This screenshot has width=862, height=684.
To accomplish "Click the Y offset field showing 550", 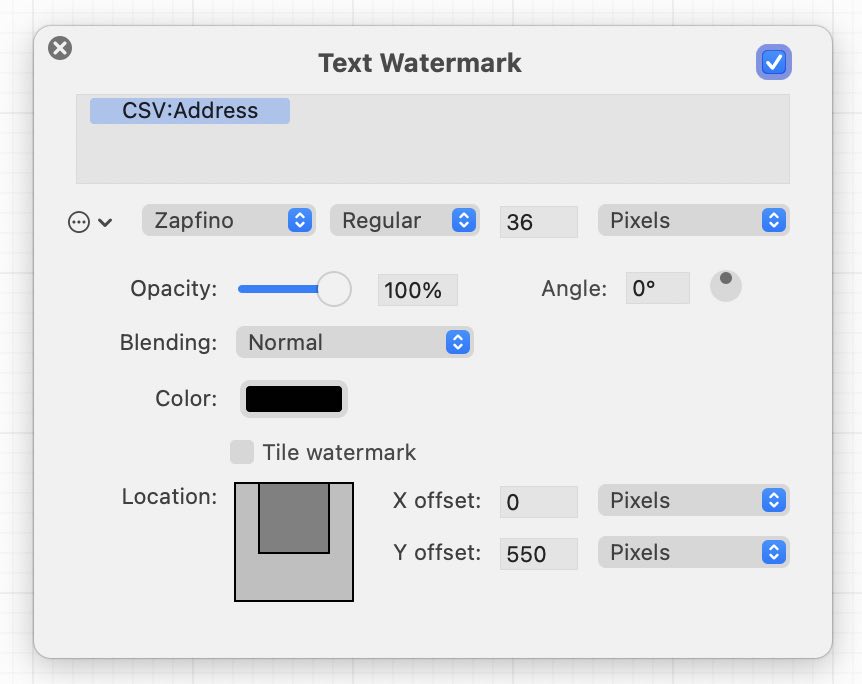I will [538, 553].
